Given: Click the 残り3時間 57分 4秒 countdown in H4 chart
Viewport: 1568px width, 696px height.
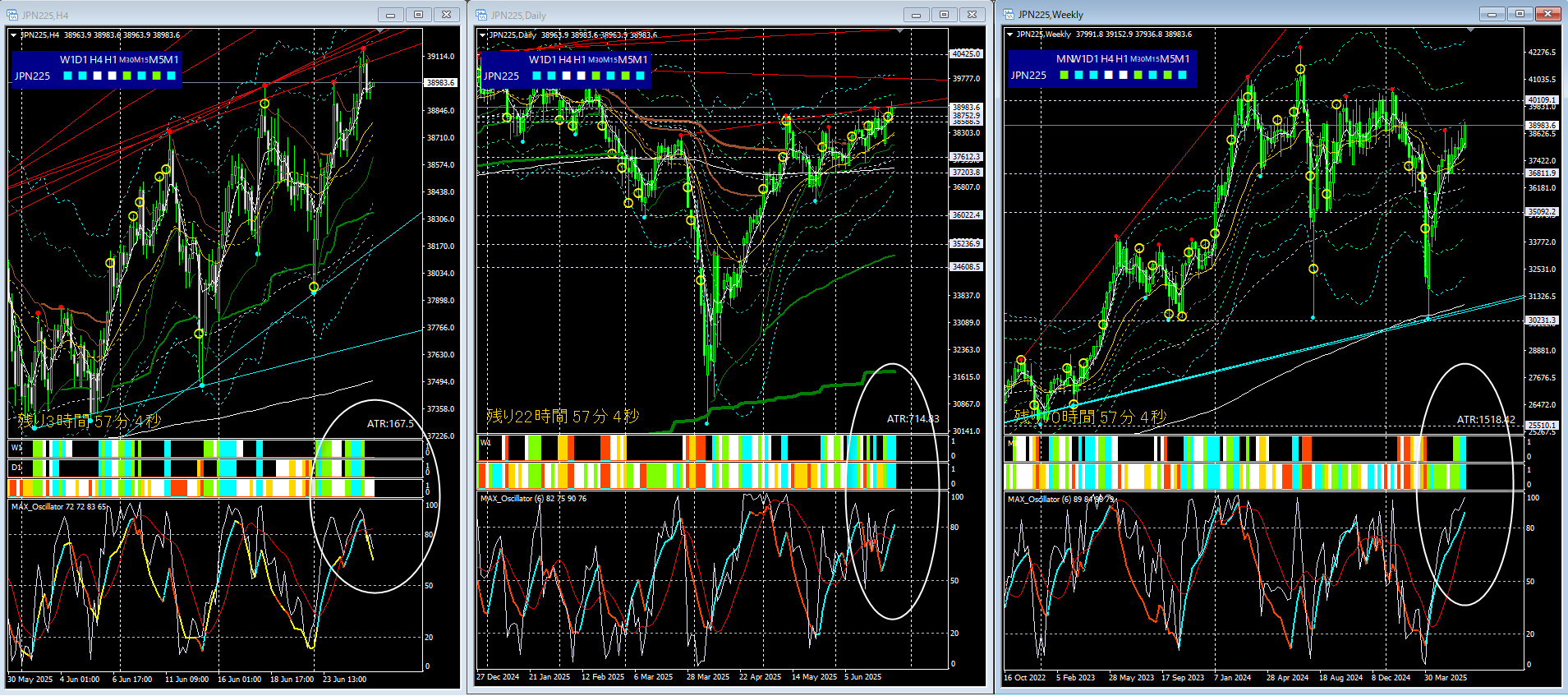Looking at the screenshot, I should tap(90, 422).
